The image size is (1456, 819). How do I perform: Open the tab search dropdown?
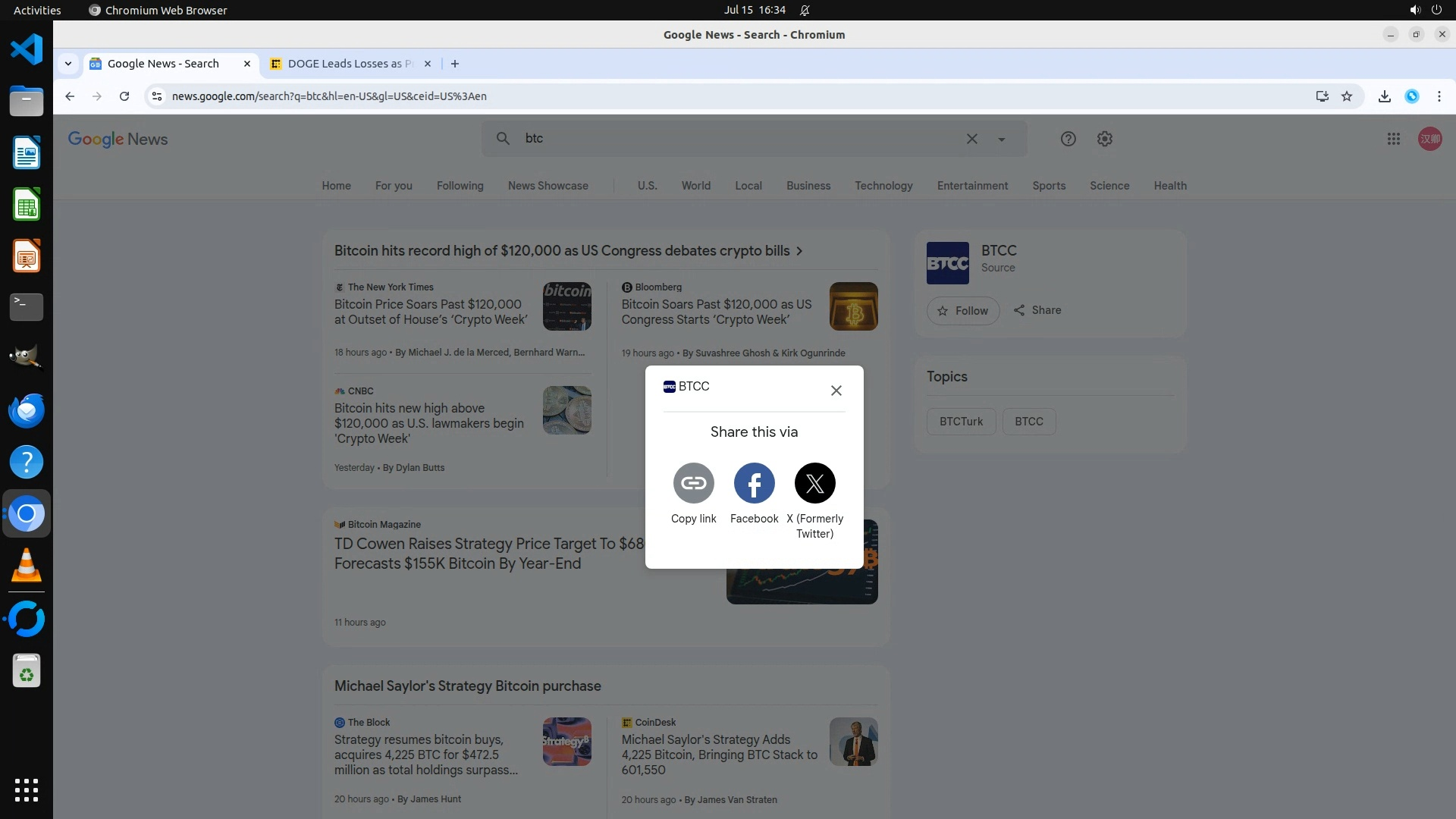click(x=68, y=64)
